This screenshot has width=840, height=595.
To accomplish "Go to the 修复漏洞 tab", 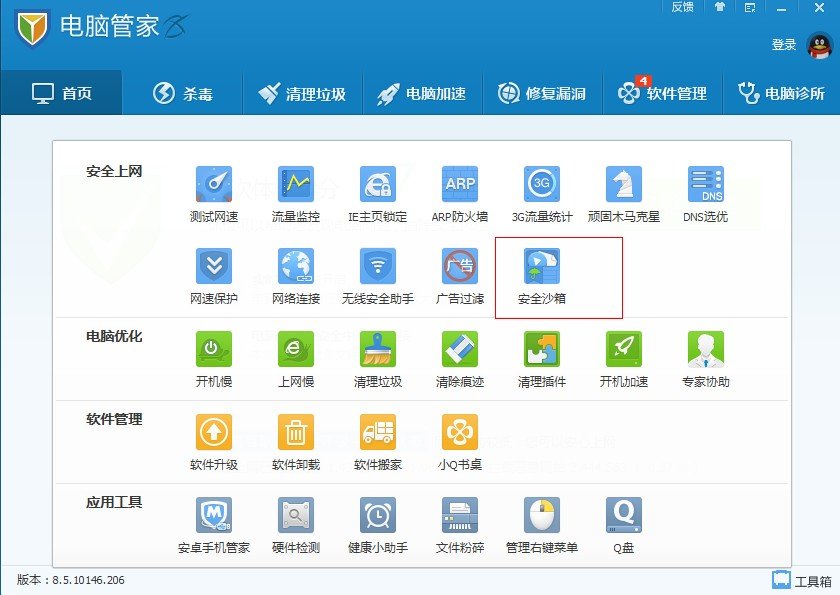I will (x=543, y=94).
